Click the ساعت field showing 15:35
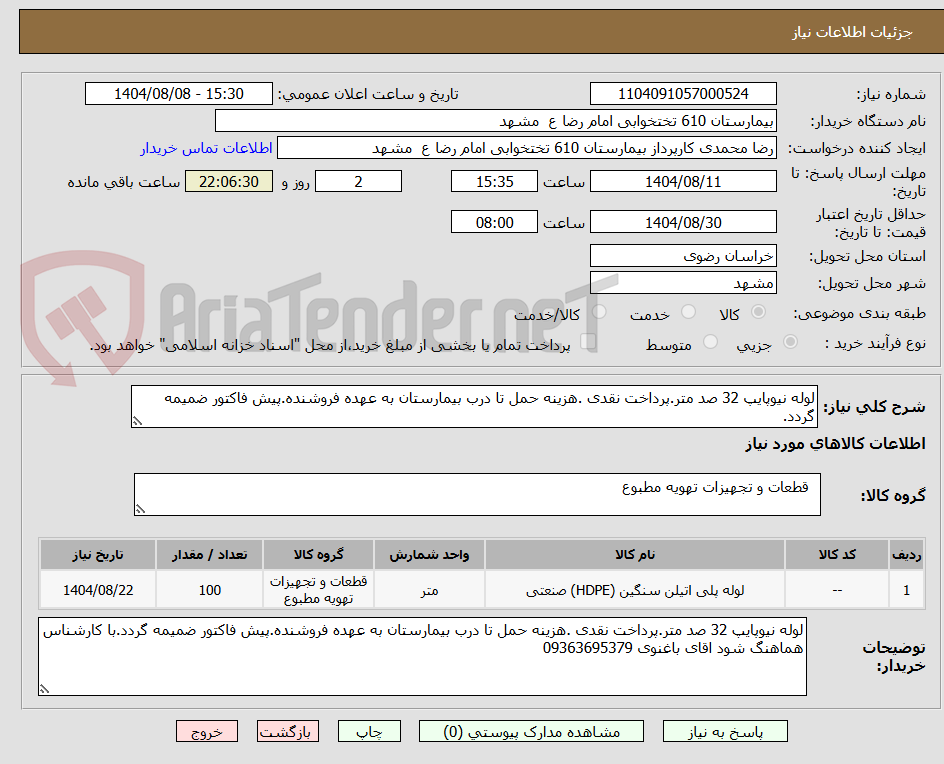 pos(494,181)
